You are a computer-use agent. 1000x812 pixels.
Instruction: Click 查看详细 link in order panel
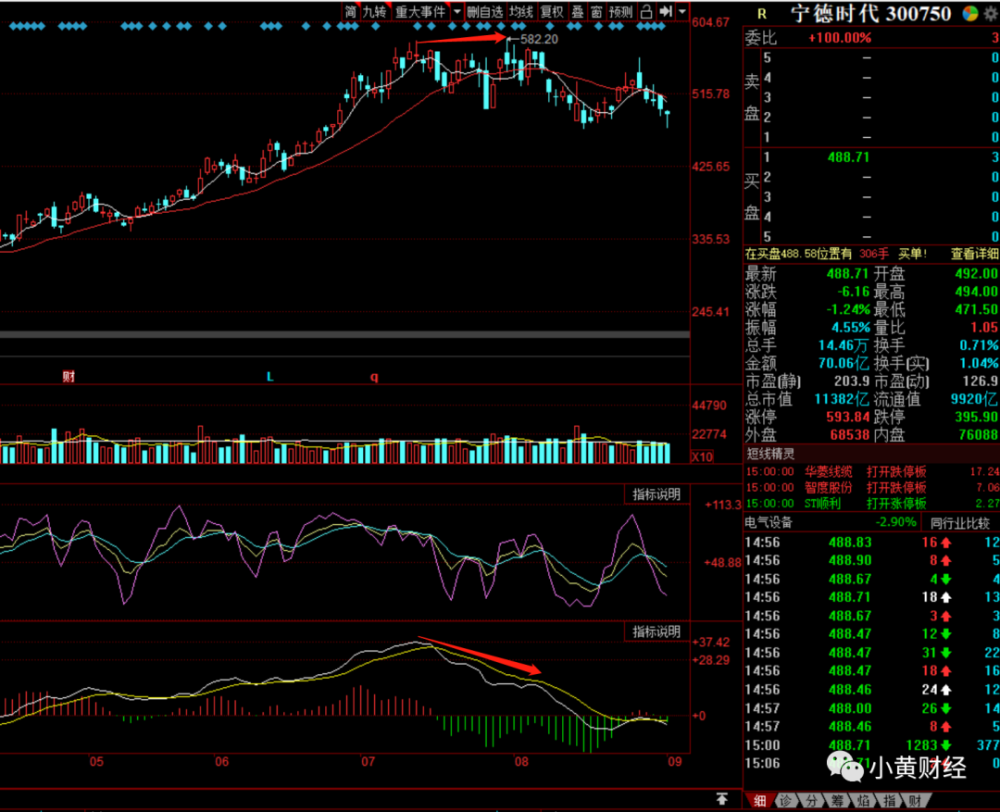click(x=974, y=254)
